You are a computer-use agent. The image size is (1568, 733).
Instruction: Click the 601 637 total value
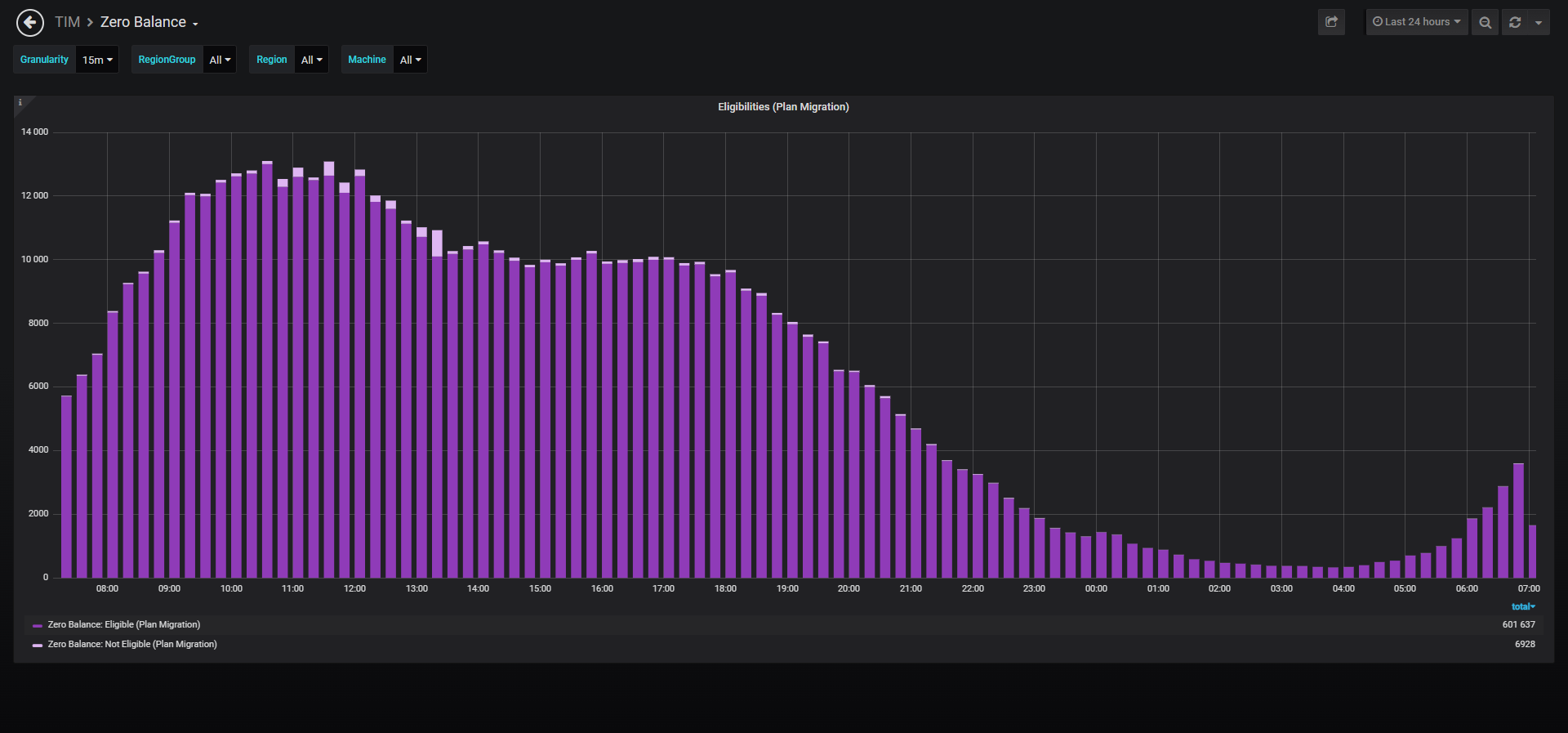click(x=1518, y=624)
